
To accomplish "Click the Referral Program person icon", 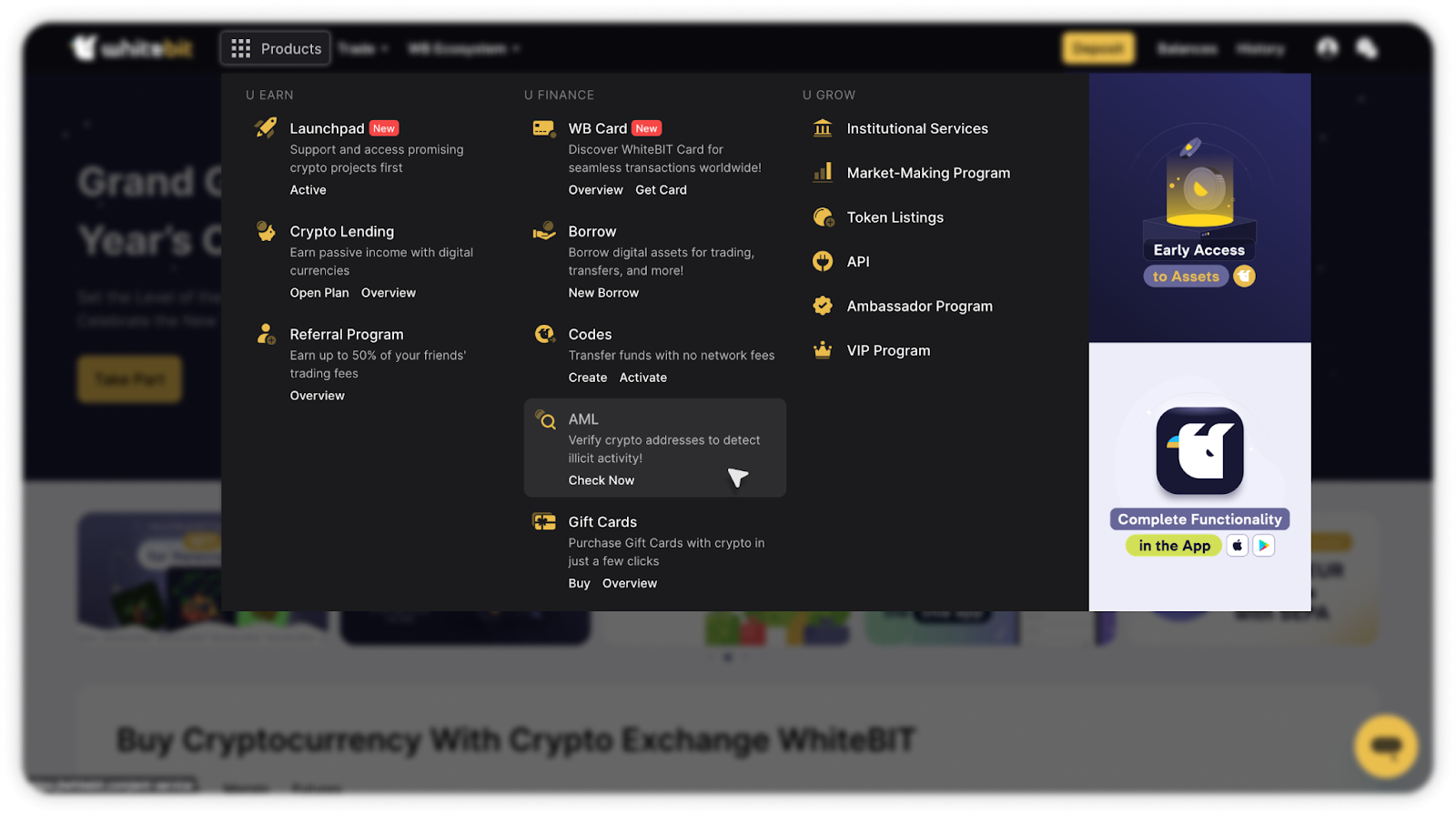I will click(266, 334).
